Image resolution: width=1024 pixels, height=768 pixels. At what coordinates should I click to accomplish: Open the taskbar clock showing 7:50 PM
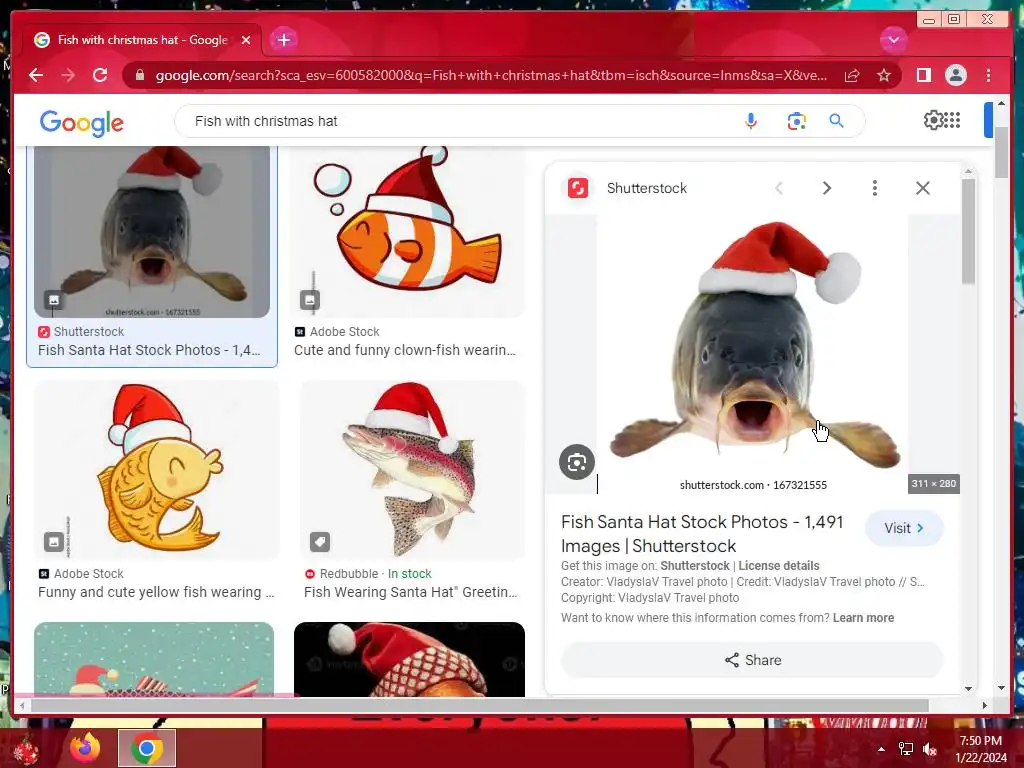[981, 749]
